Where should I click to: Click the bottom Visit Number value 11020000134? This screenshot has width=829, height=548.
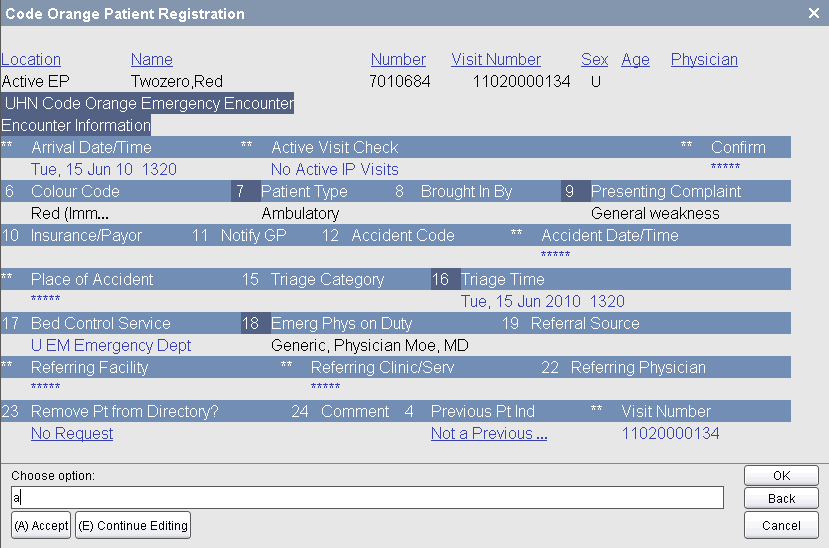[x=670, y=433]
